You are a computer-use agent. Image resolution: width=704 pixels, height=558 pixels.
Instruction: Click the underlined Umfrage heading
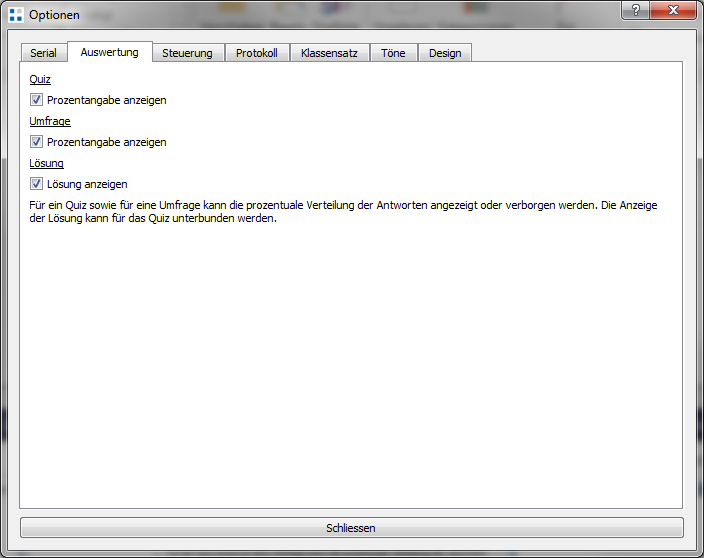point(50,121)
